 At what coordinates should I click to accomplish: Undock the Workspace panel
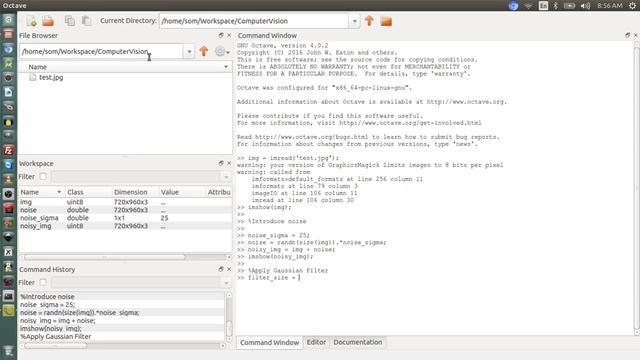221,163
